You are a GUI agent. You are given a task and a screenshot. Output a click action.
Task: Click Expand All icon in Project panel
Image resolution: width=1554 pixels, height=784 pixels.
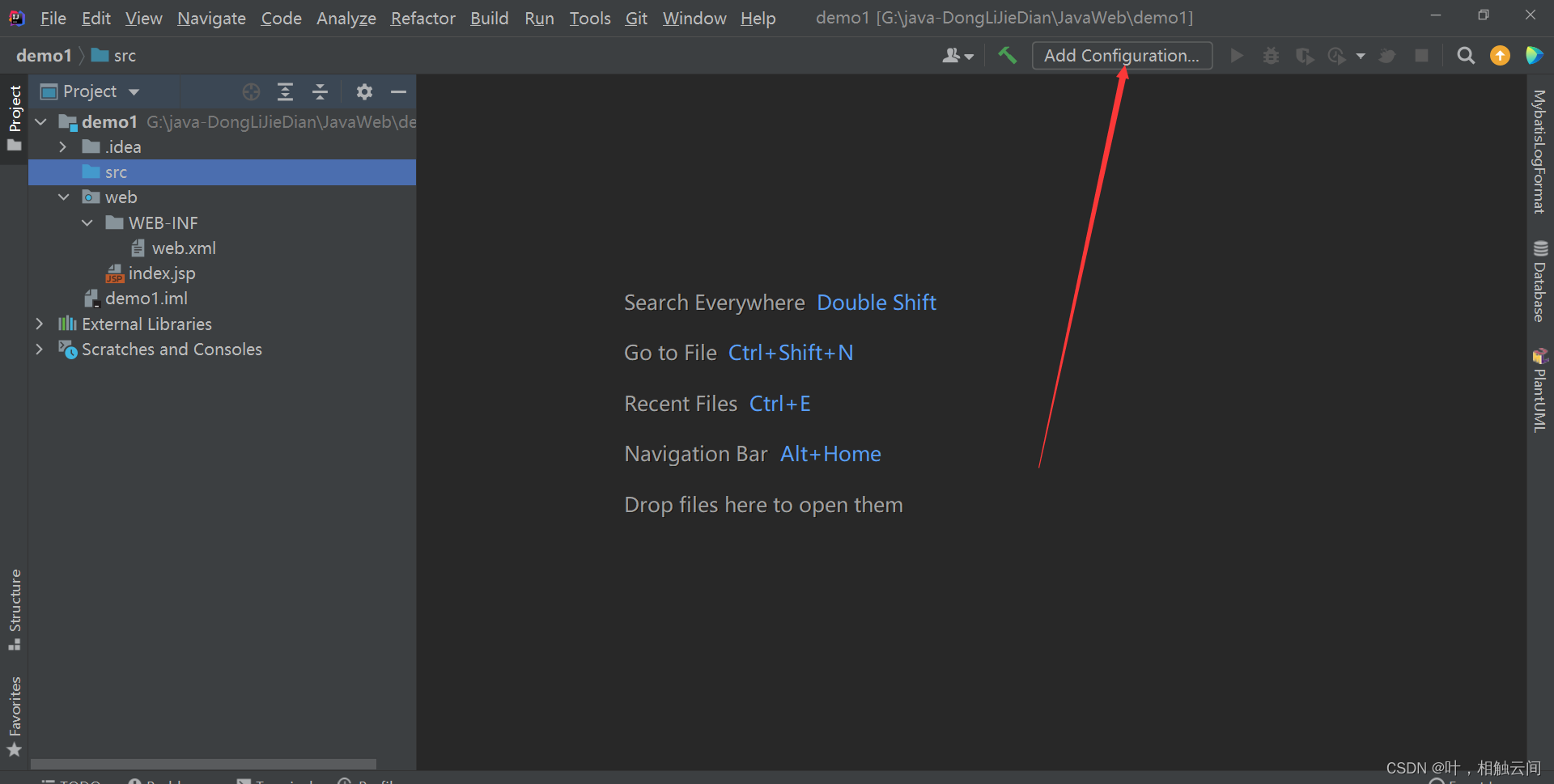[285, 91]
